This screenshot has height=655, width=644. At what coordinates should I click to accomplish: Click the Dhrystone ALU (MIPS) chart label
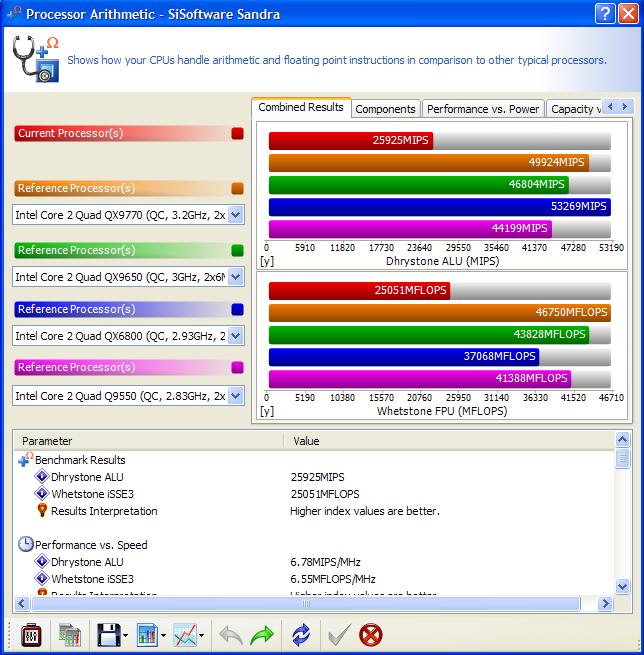pyautogui.click(x=442, y=261)
